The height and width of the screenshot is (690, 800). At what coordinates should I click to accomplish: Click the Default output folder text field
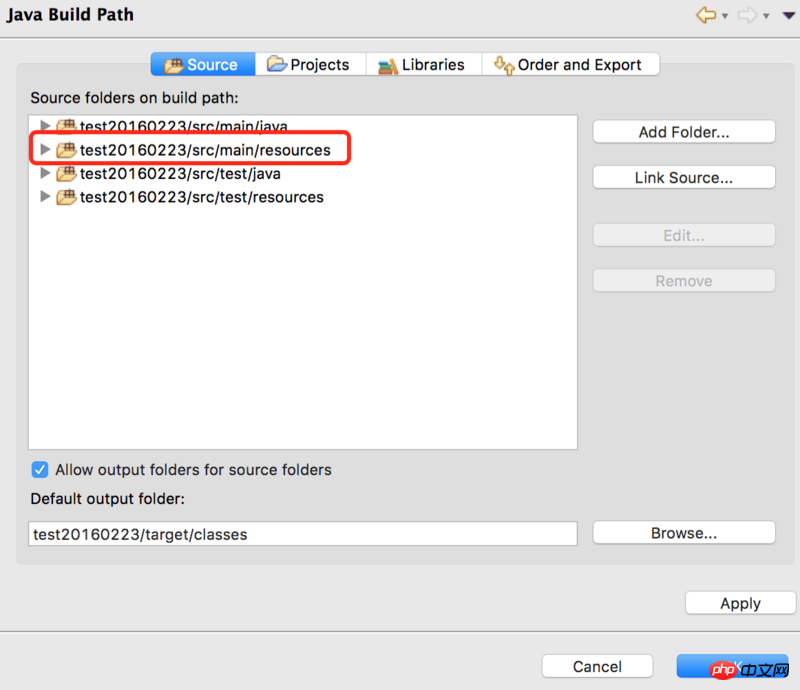tap(303, 534)
